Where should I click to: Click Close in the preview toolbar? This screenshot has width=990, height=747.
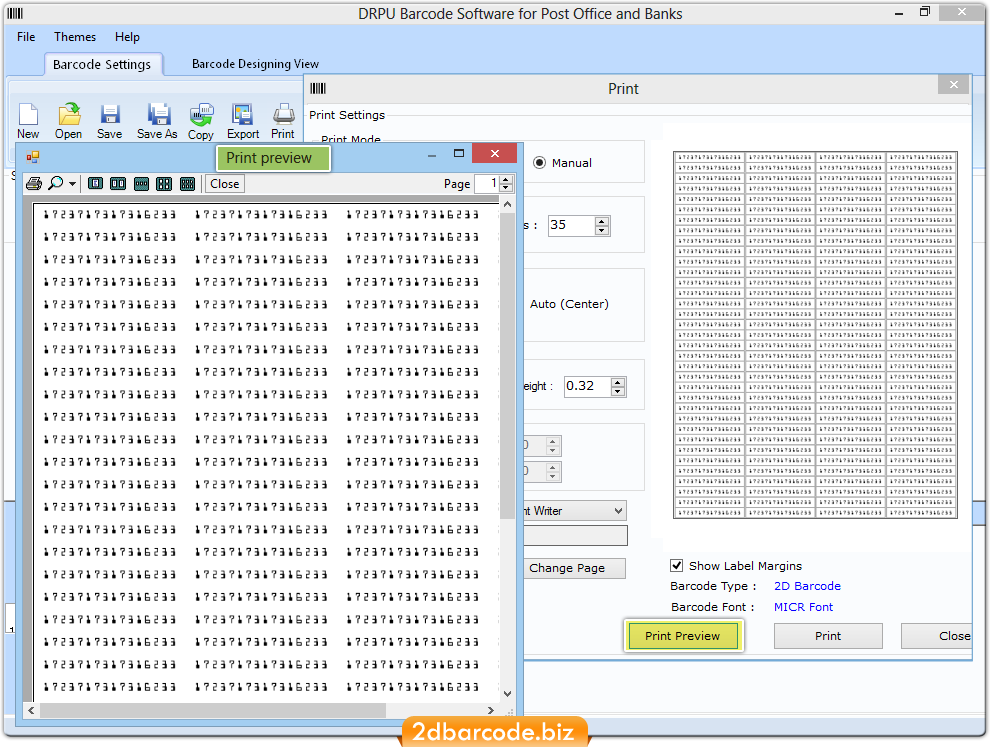[225, 184]
